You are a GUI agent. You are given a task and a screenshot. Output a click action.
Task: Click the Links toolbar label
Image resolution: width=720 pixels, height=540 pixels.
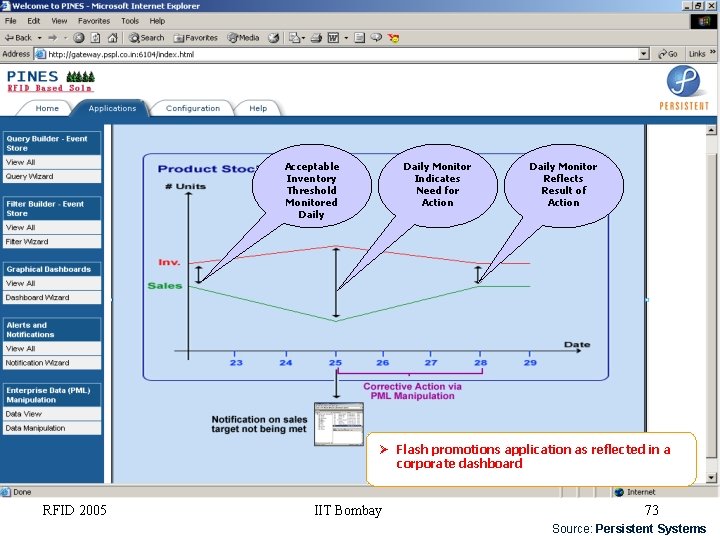tap(697, 54)
